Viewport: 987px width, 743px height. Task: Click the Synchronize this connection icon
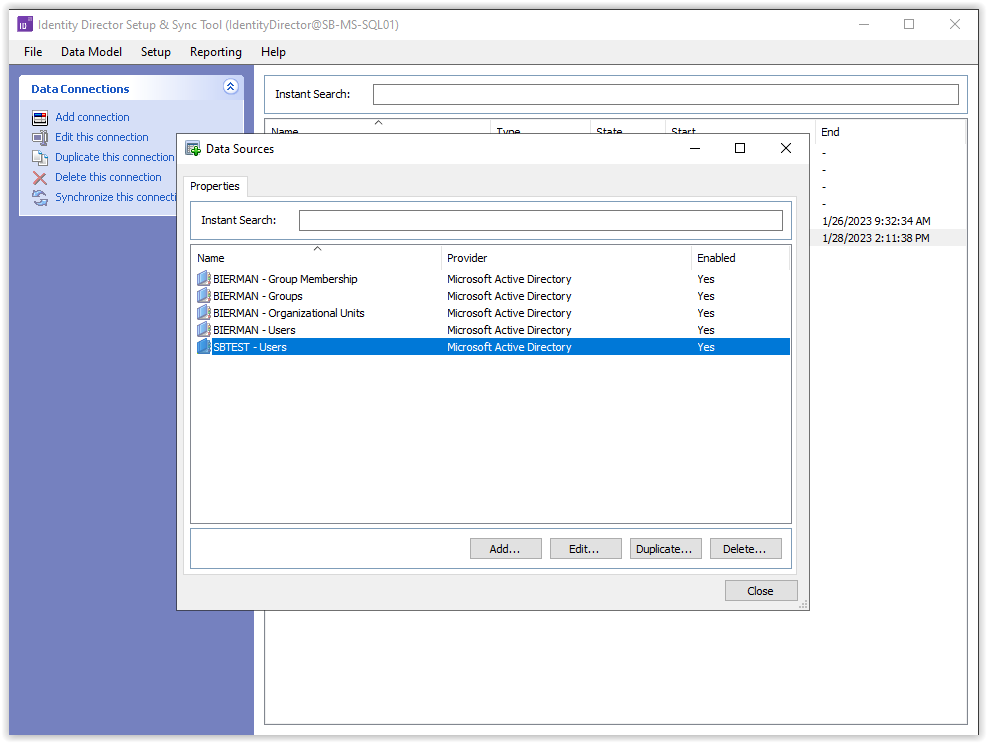(40, 198)
